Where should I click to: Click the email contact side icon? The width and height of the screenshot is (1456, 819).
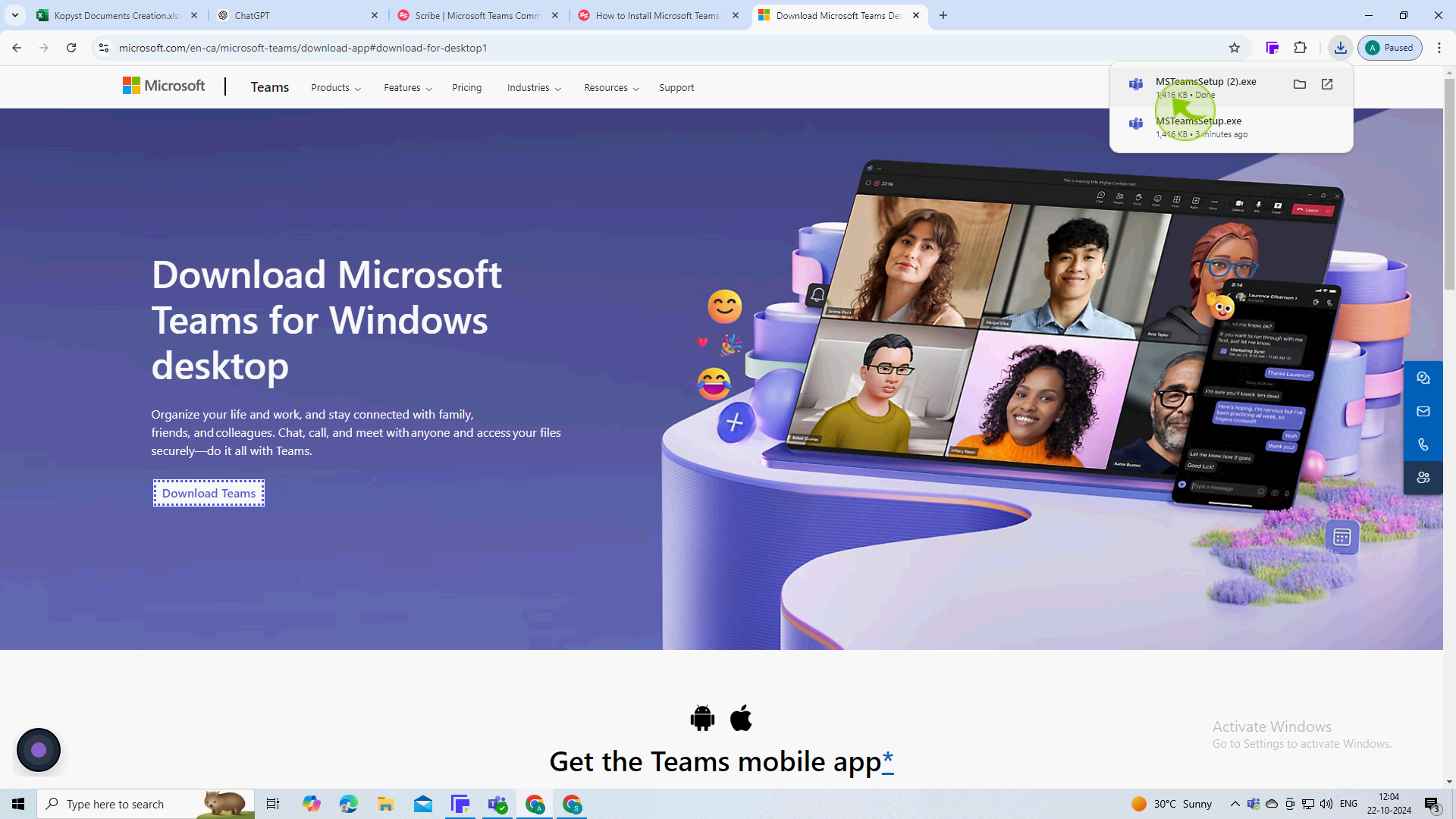point(1423,411)
